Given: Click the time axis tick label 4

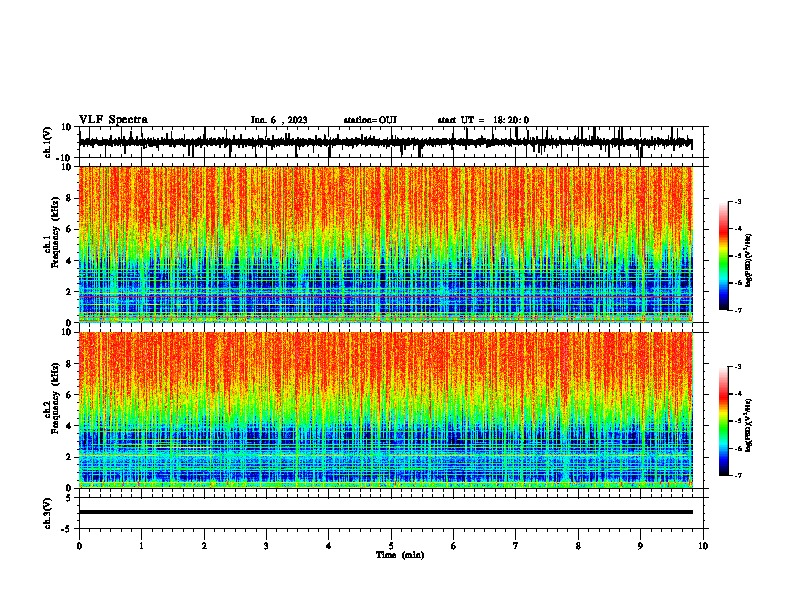Looking at the screenshot, I should click(x=329, y=546).
